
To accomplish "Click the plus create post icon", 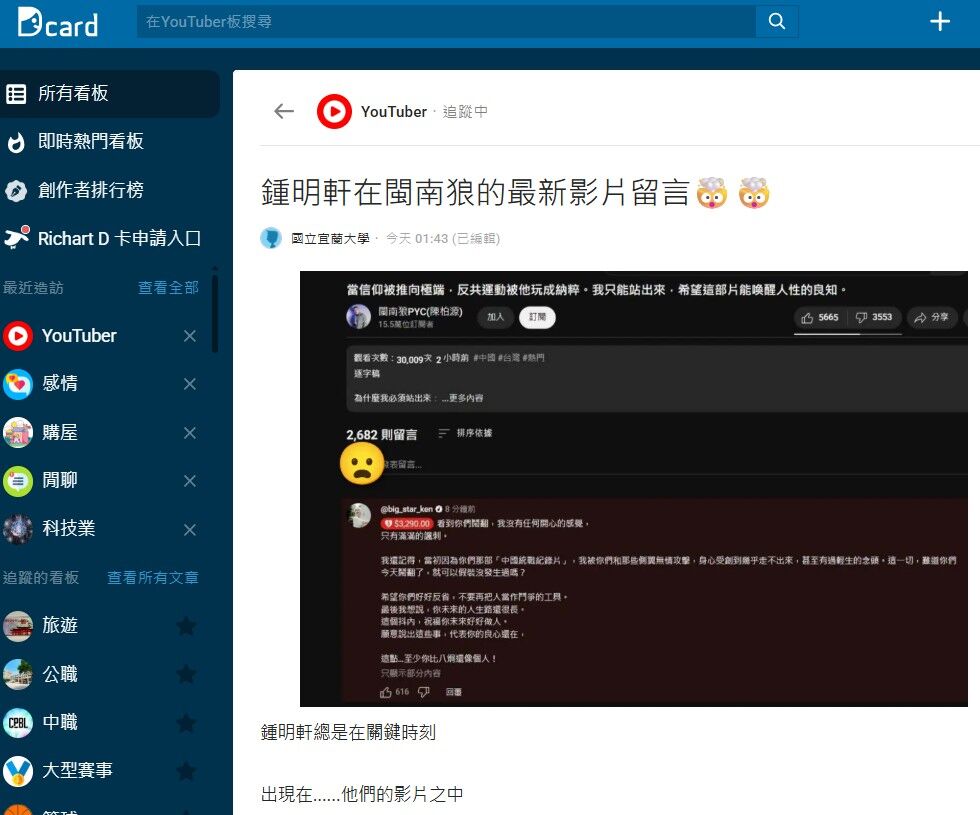I will click(939, 21).
